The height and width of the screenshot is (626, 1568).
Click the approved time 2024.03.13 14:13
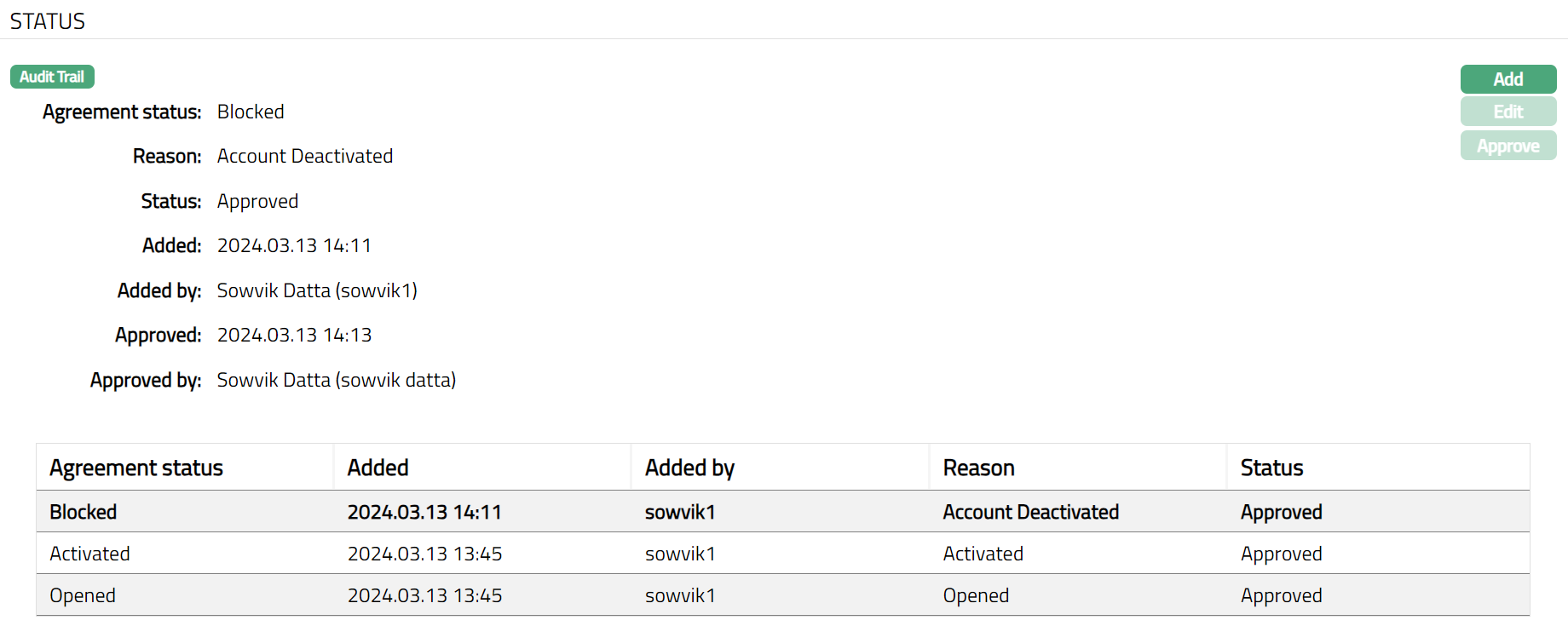pos(294,335)
